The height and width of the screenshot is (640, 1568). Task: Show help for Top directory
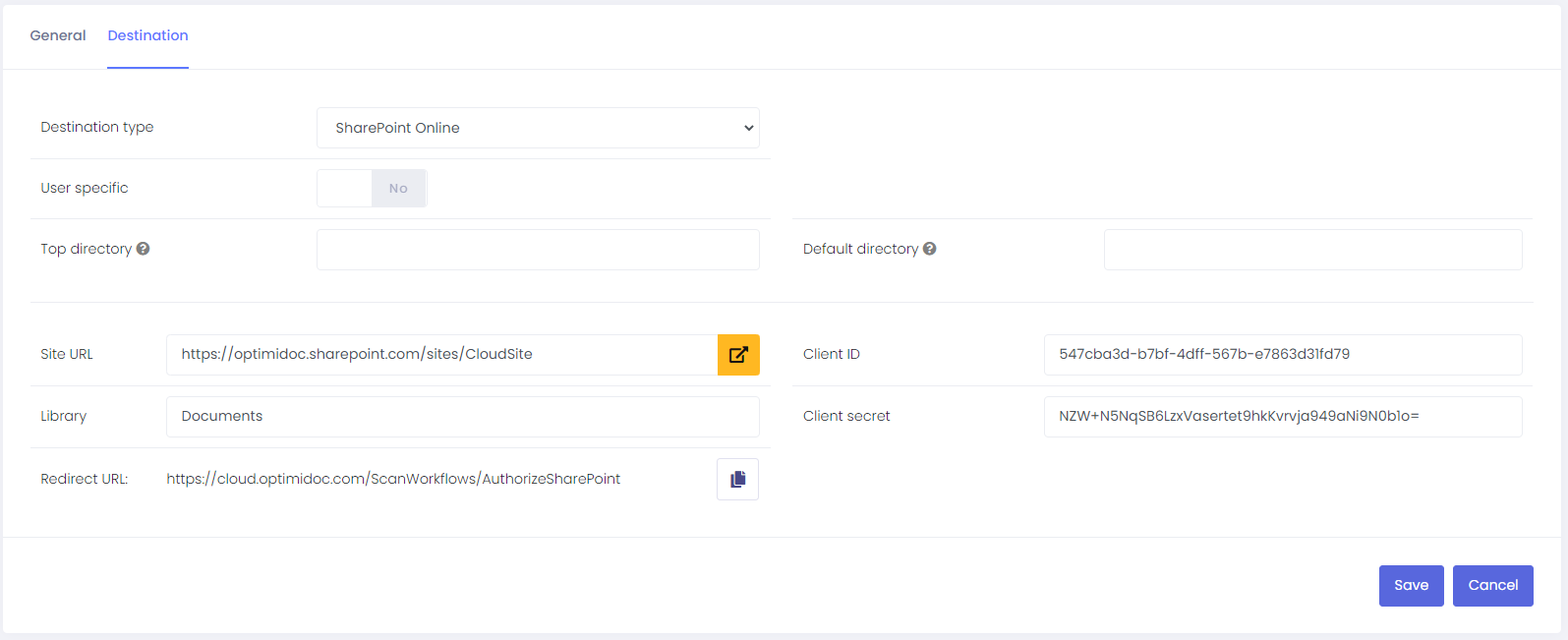144,249
